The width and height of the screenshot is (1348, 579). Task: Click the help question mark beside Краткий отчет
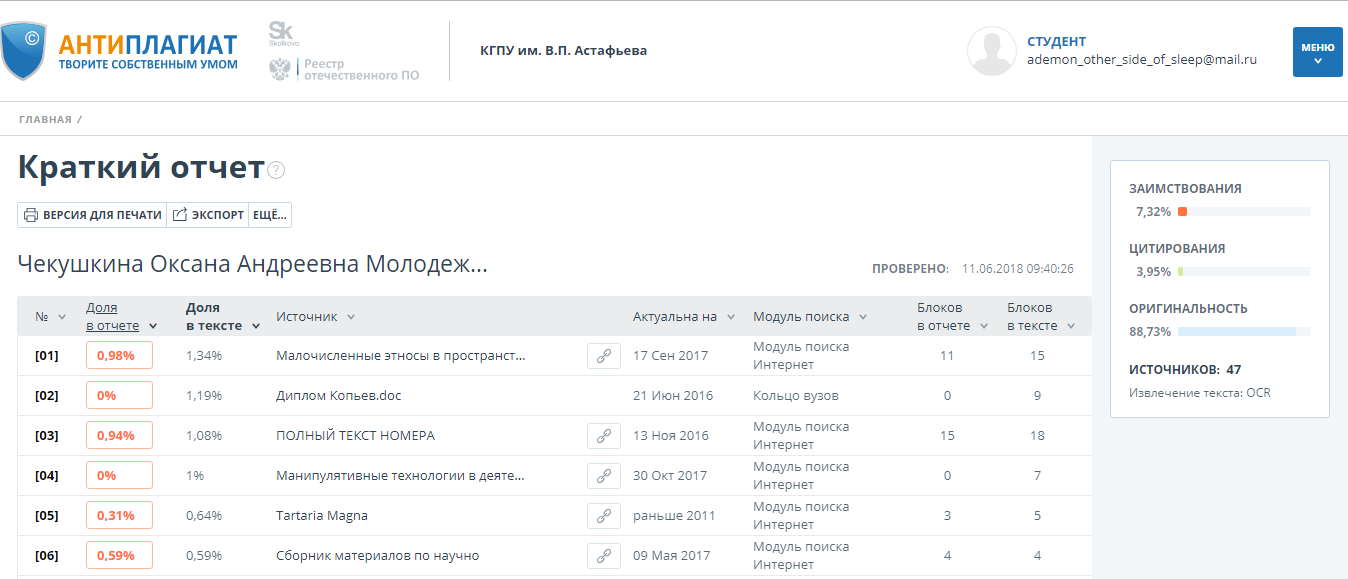pos(276,170)
